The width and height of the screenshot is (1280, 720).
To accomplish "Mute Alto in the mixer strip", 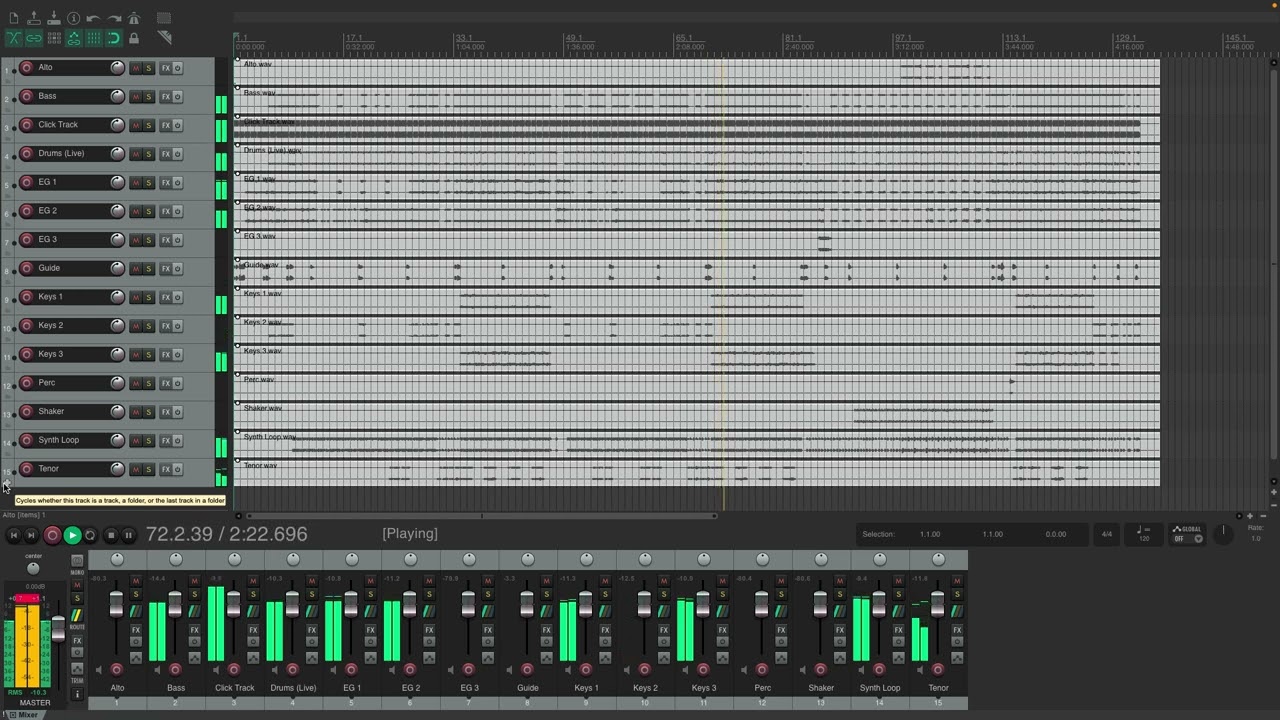I will 136,581.
